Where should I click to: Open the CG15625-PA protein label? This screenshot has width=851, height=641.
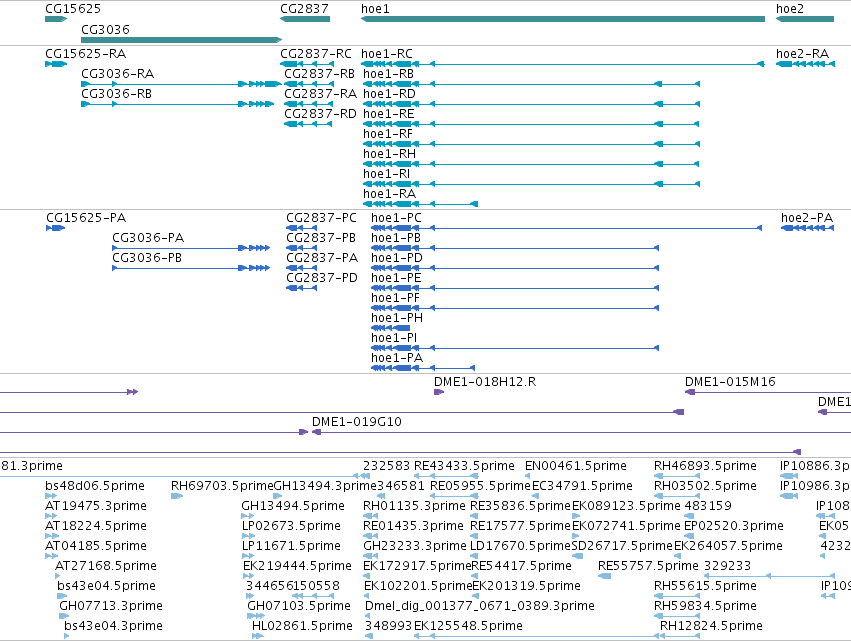click(86, 218)
